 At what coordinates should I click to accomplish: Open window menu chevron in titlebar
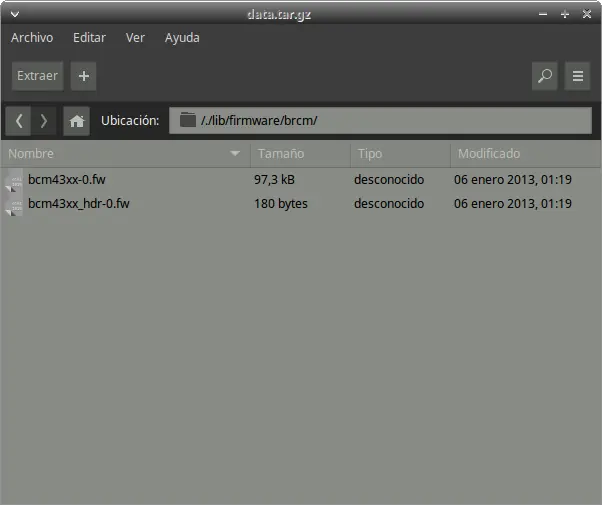point(15,15)
